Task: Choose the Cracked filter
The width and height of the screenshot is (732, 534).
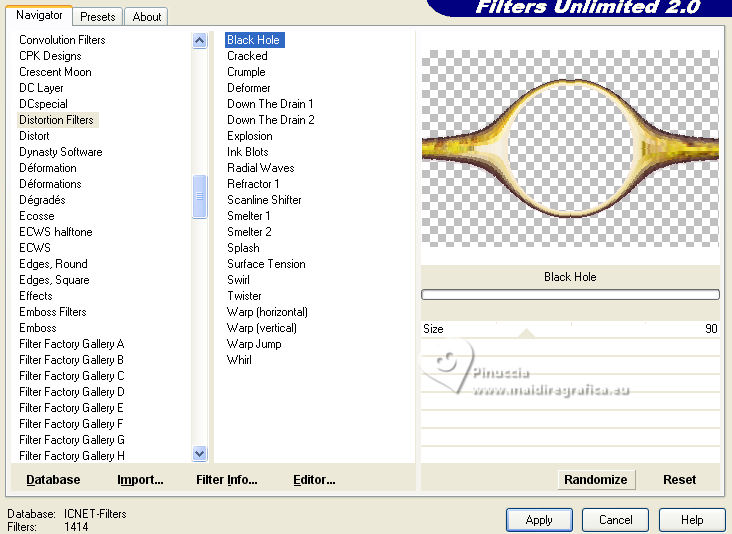Action: click(247, 56)
